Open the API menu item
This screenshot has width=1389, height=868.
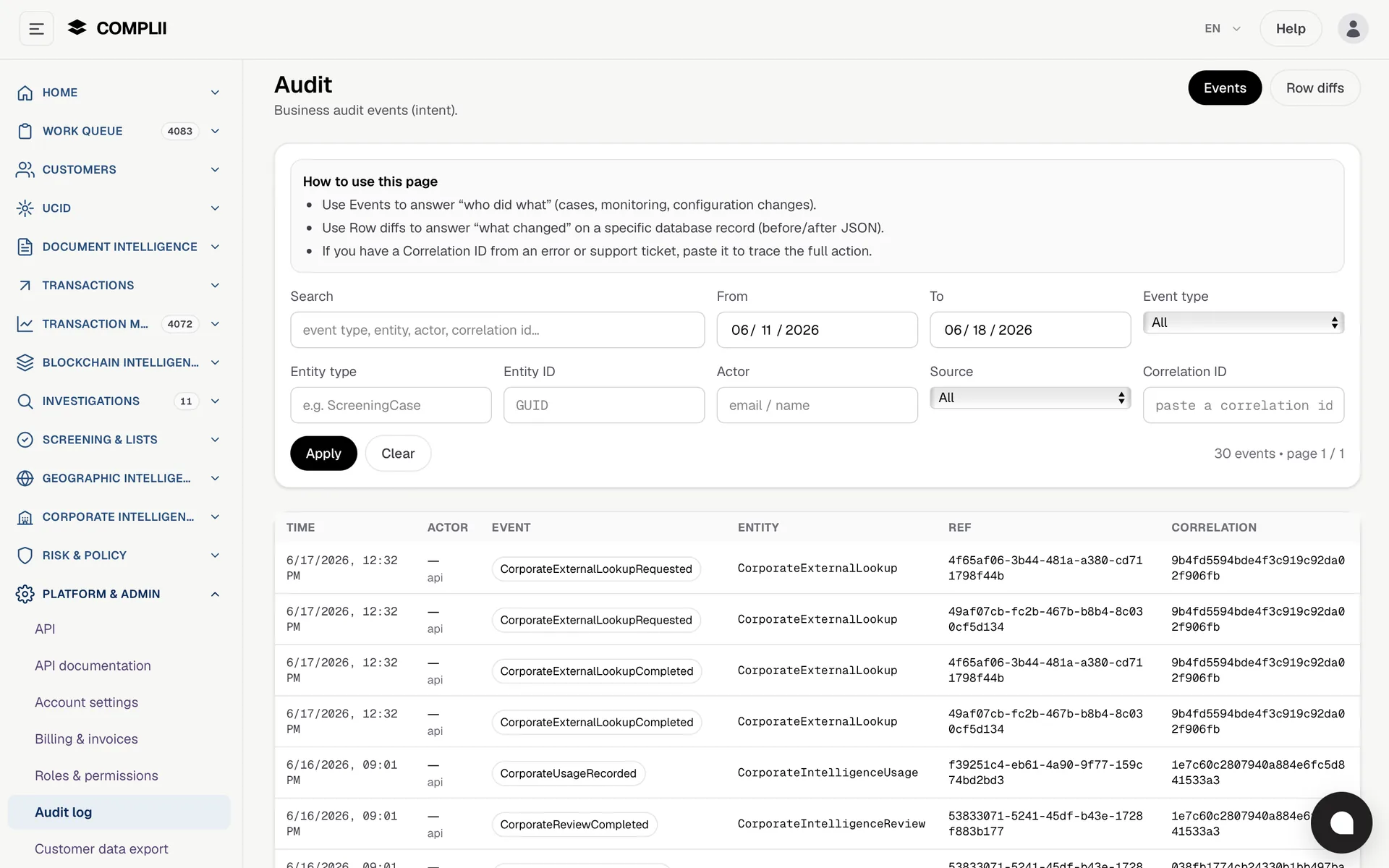click(x=45, y=629)
